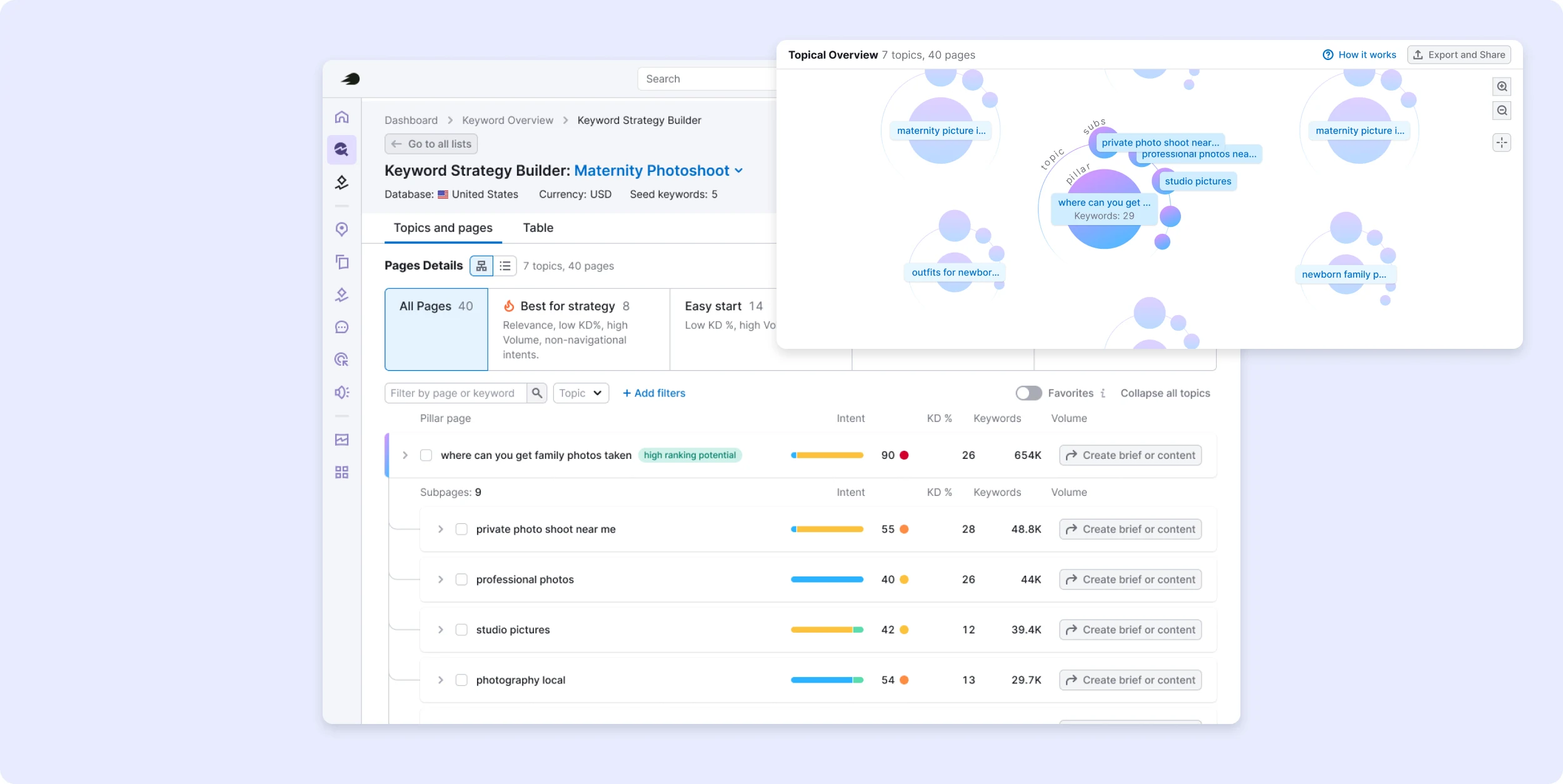Click Export and Share button
1563x784 pixels.
click(1459, 55)
